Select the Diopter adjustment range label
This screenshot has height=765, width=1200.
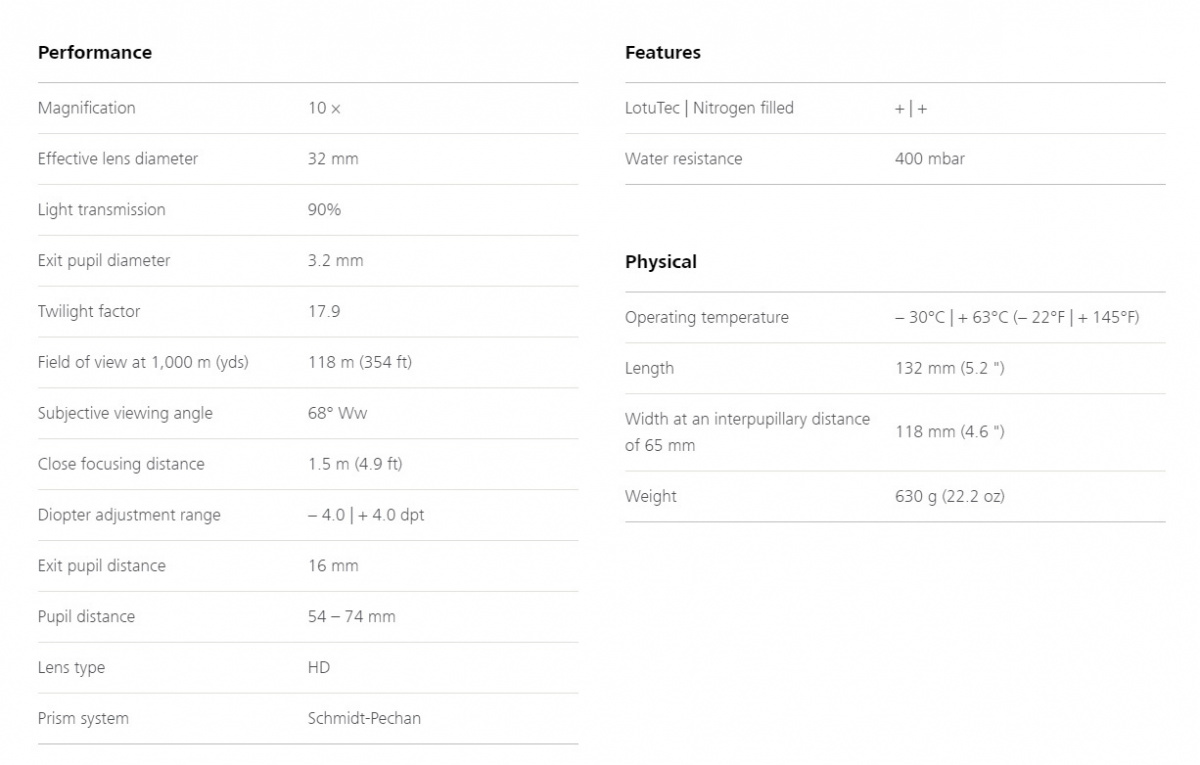pos(129,516)
